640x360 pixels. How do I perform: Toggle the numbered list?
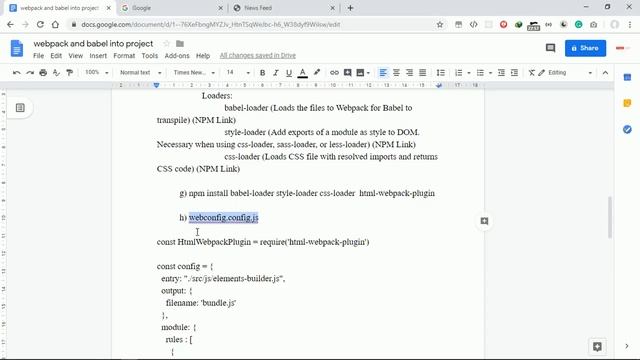point(458,73)
